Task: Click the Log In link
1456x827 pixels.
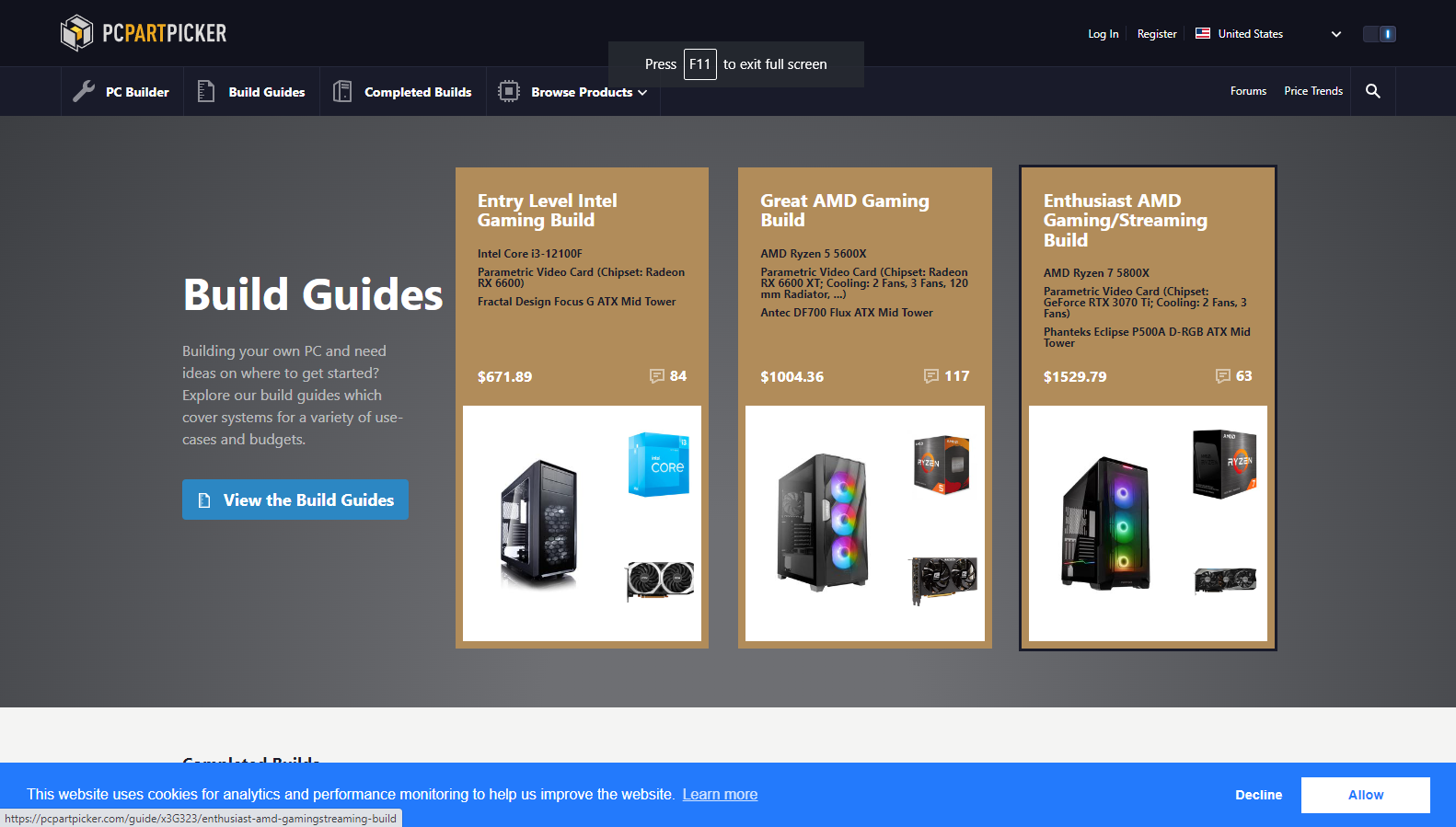Action: [1104, 34]
